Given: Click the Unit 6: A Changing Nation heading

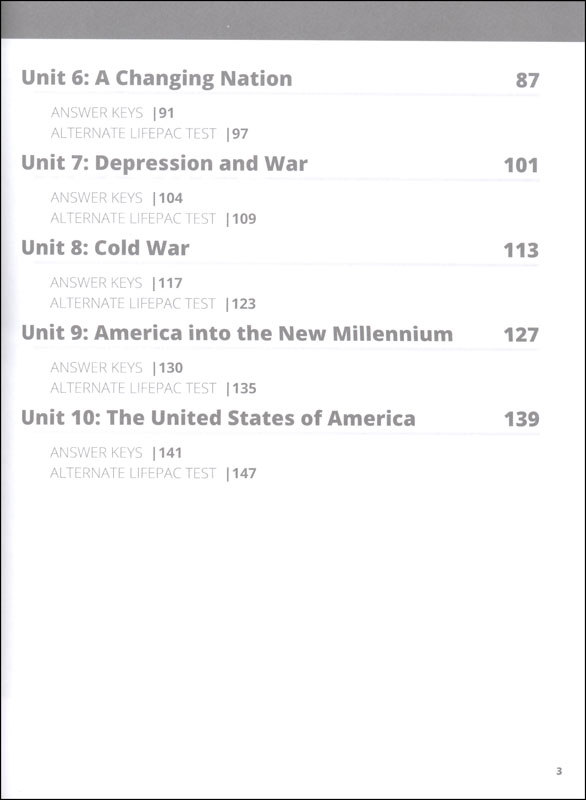Looking at the screenshot, I should (157, 79).
